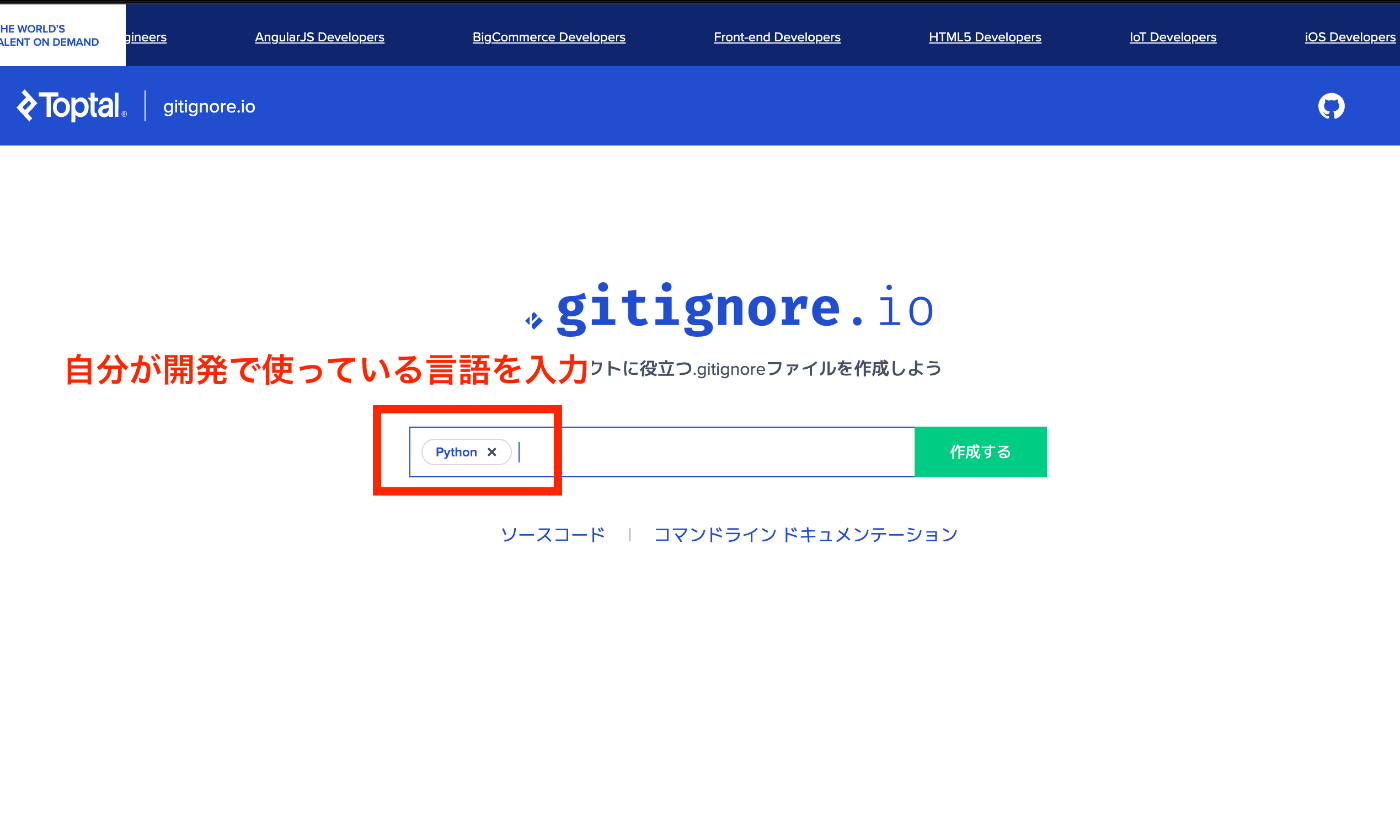Click the large gitignore.io logo

coord(730,308)
